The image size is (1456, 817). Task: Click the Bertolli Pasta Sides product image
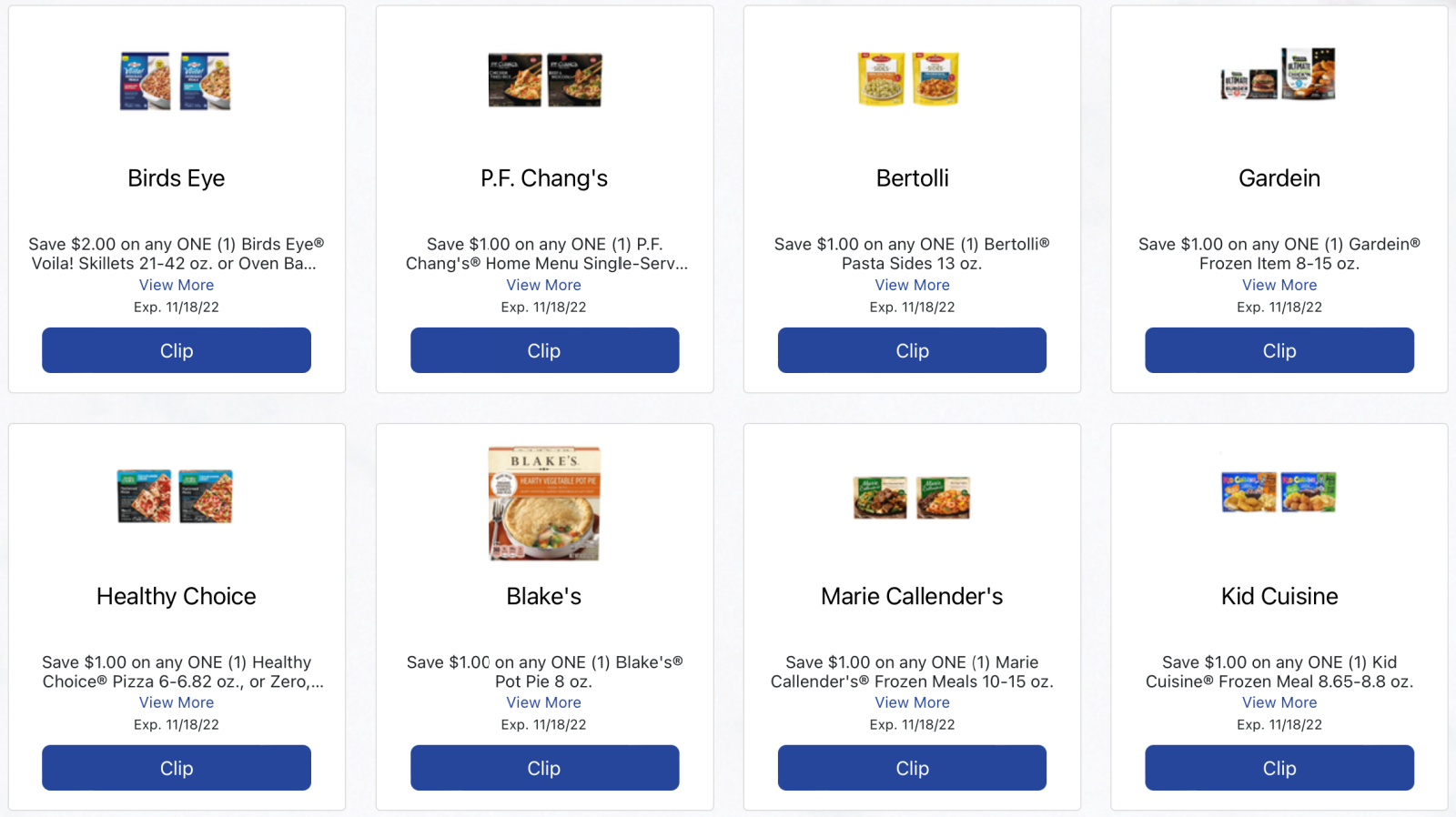(908, 78)
